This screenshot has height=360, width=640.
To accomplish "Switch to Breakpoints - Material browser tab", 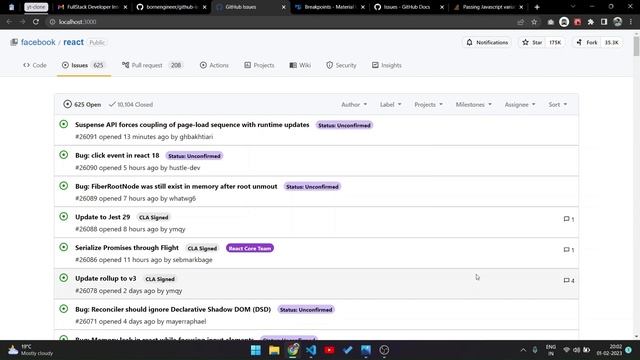I will [x=329, y=7].
